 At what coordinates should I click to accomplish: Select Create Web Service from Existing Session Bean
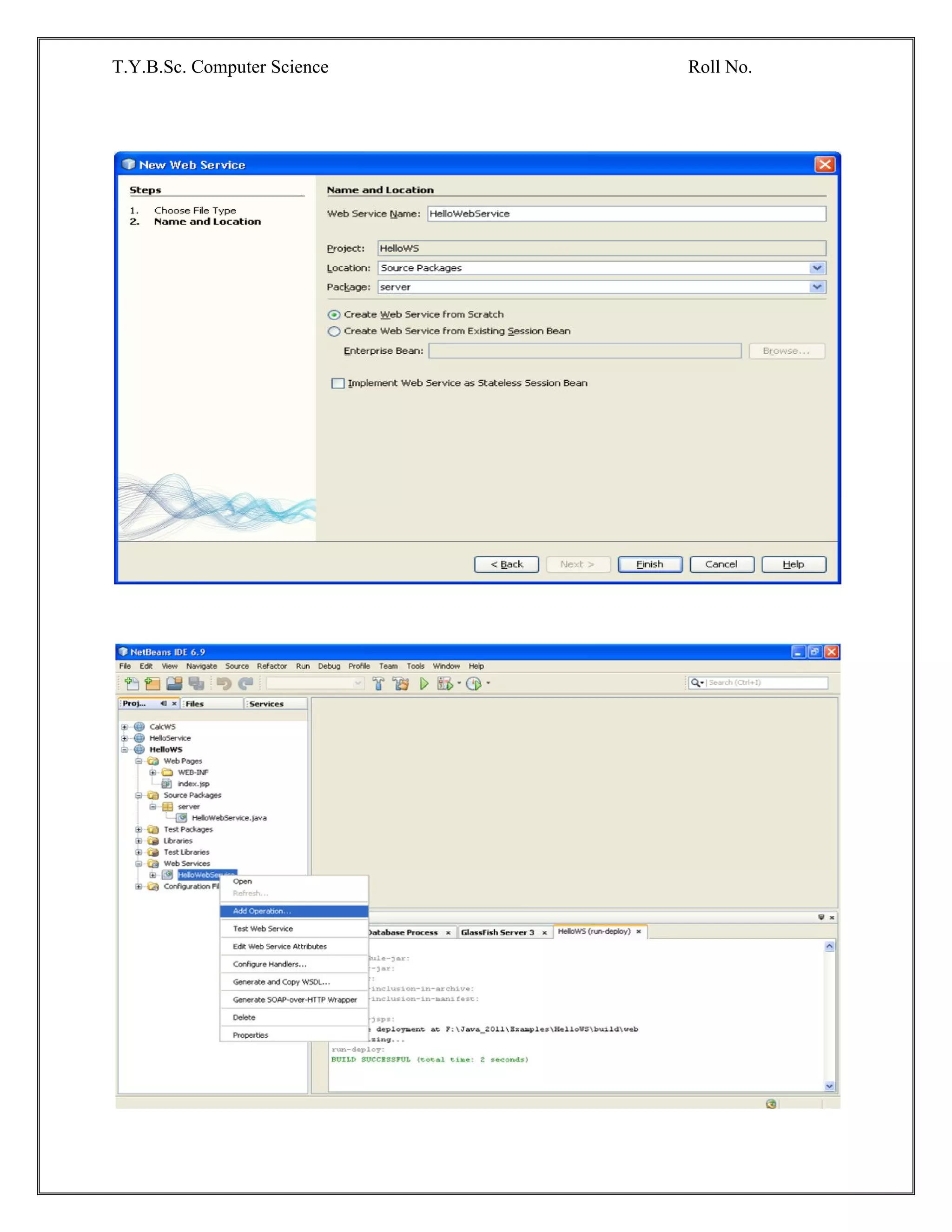(334, 331)
